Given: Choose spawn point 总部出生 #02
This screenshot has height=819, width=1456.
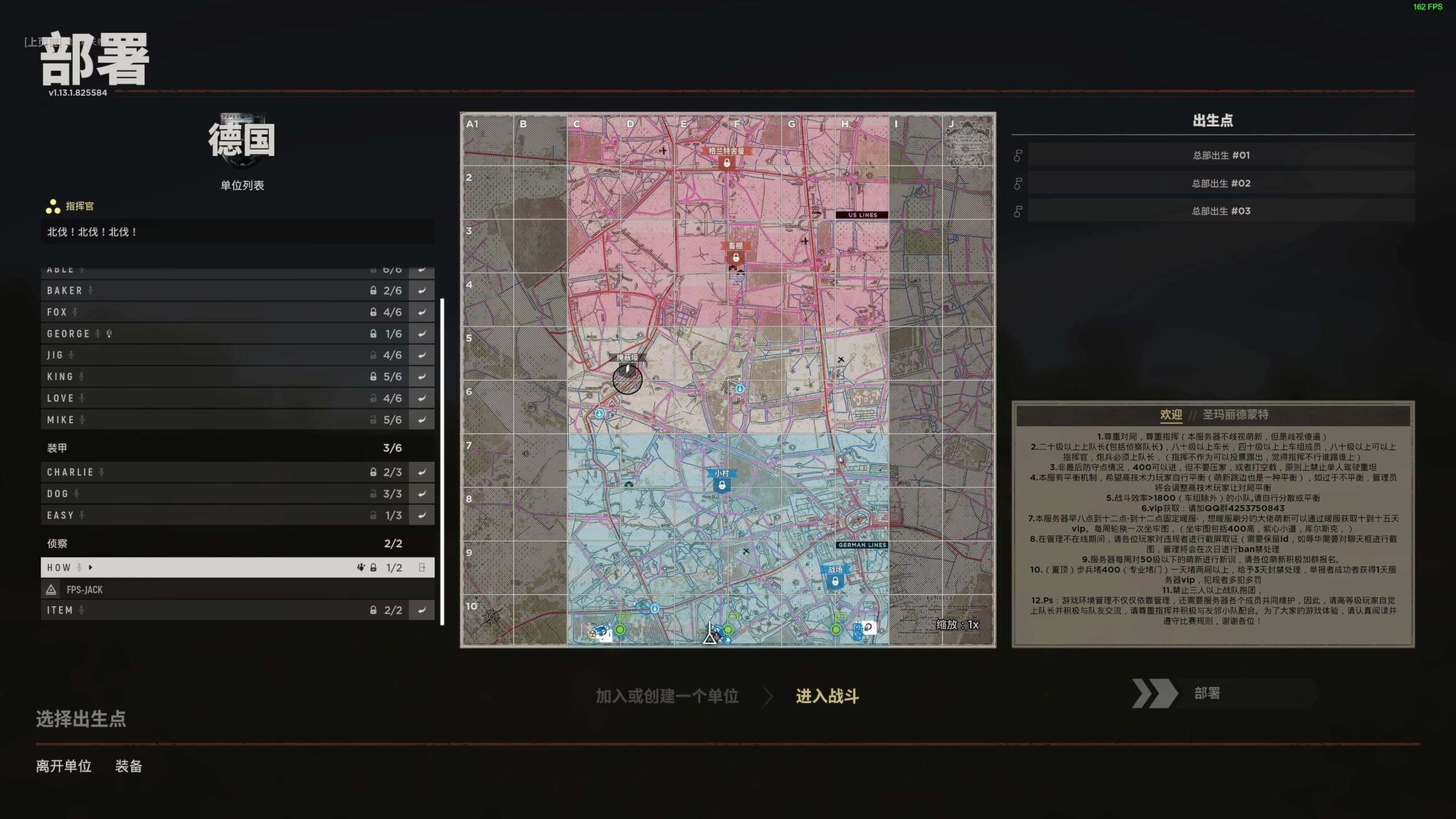Looking at the screenshot, I should pyautogui.click(x=1221, y=183).
